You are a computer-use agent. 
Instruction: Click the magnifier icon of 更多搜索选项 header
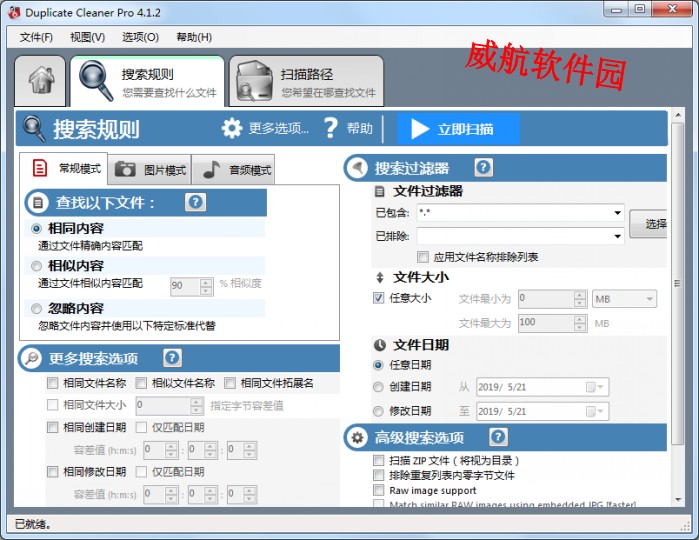click(31, 358)
